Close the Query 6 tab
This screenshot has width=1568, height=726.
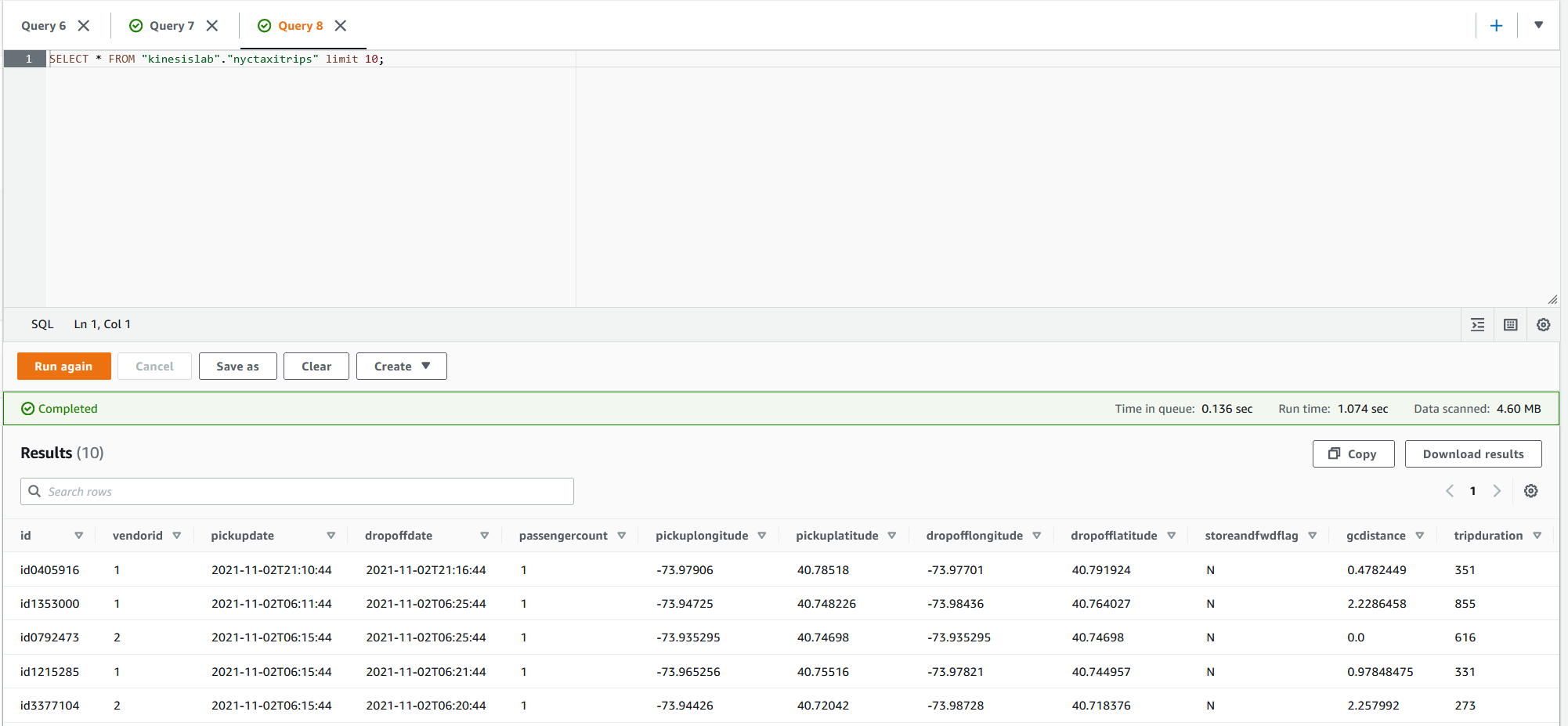(x=84, y=26)
